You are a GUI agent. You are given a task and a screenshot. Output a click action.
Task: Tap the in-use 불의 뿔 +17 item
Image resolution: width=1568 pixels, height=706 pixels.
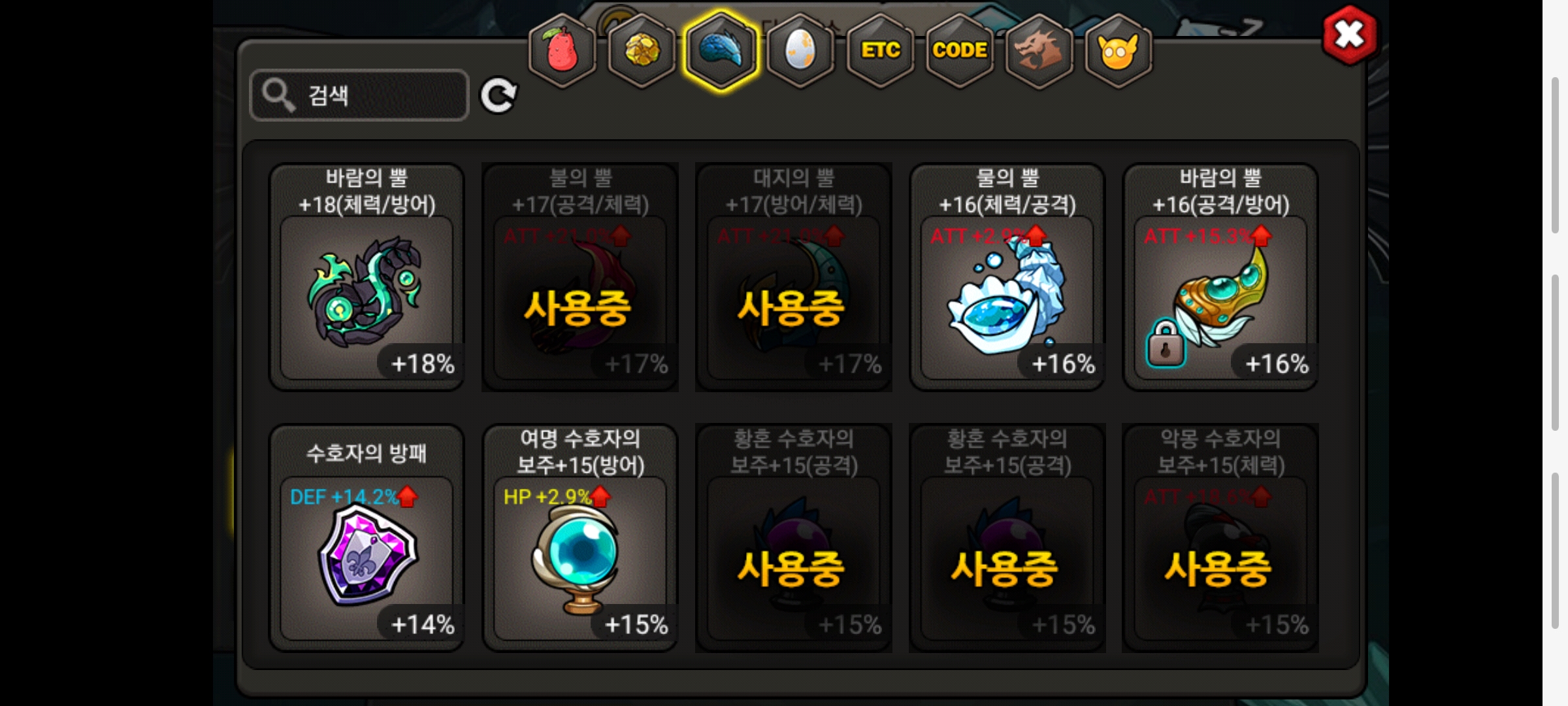(x=580, y=277)
